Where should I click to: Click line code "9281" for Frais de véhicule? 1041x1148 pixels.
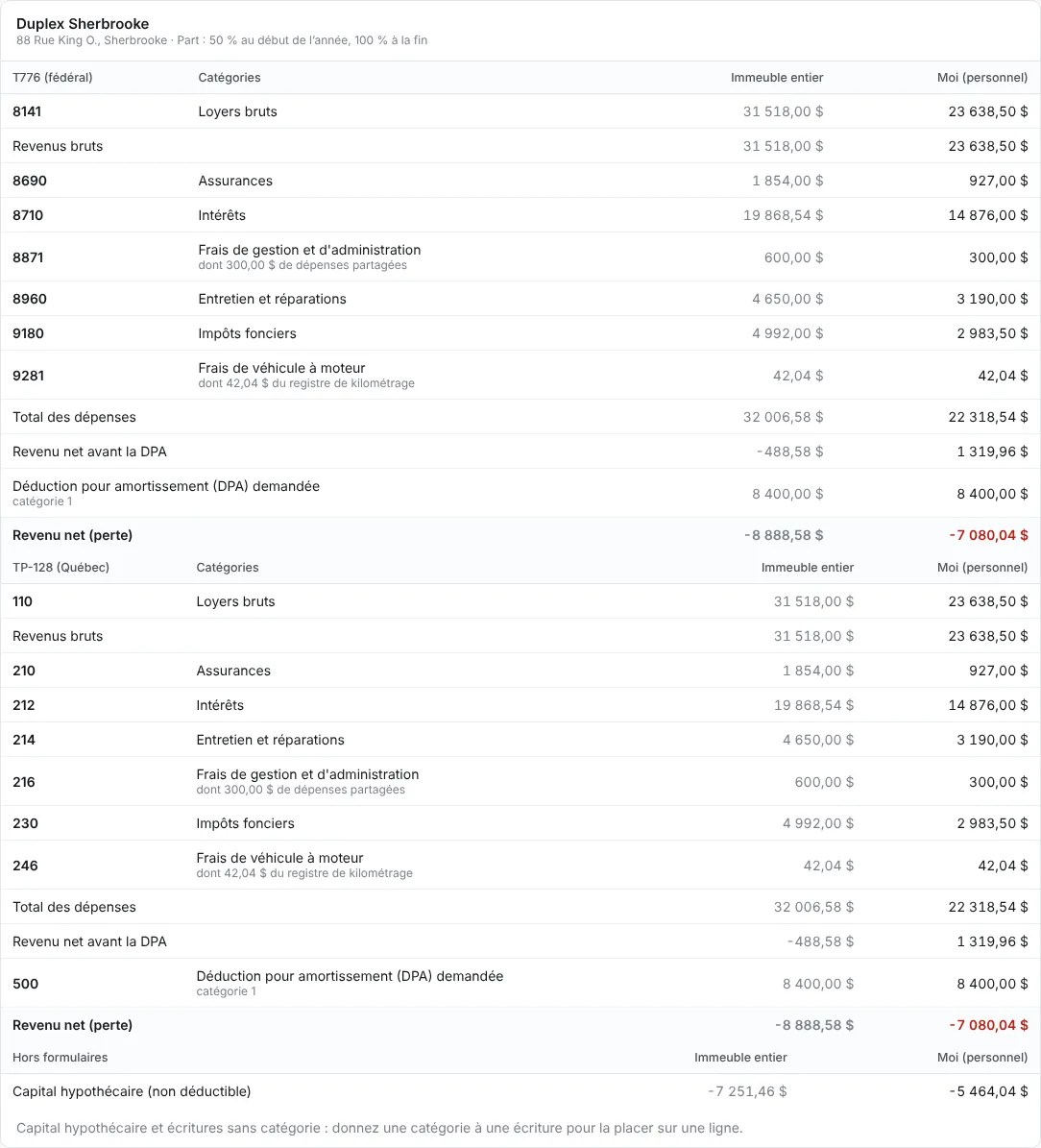point(28,376)
